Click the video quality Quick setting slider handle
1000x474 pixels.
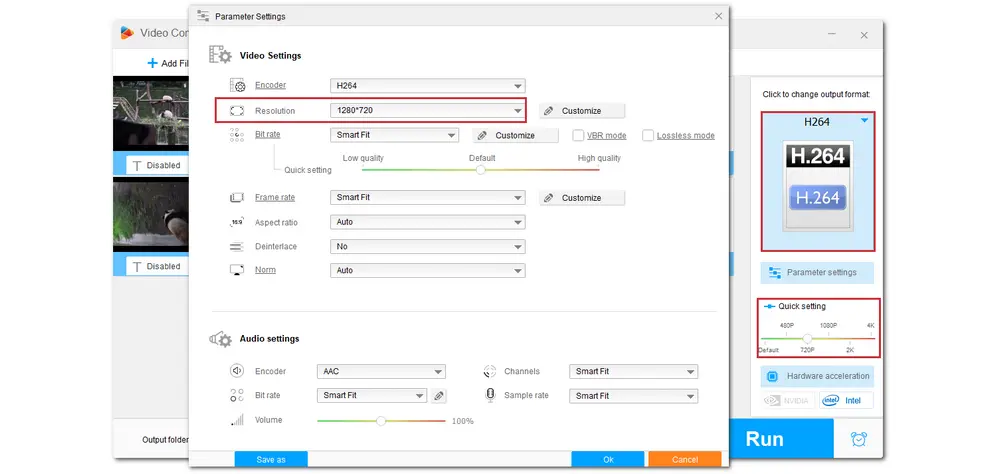point(481,170)
